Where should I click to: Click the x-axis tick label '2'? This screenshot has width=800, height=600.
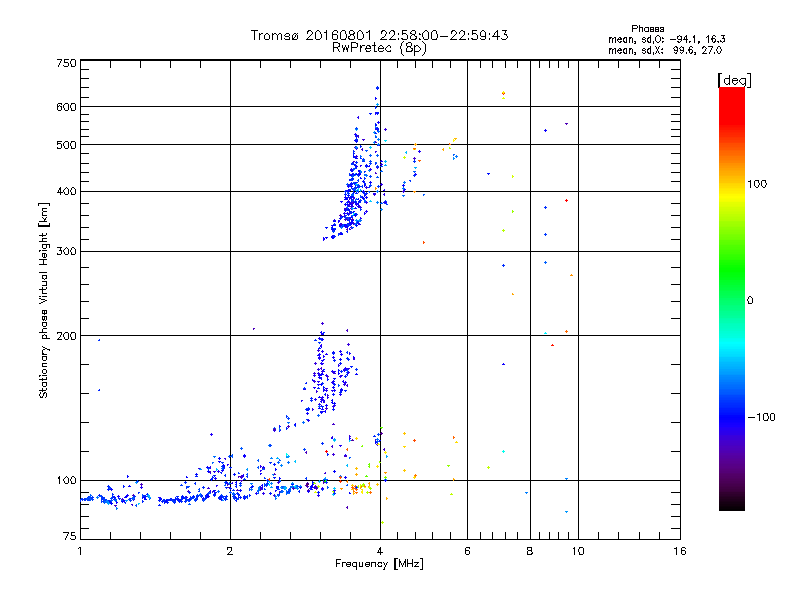[x=230, y=551]
